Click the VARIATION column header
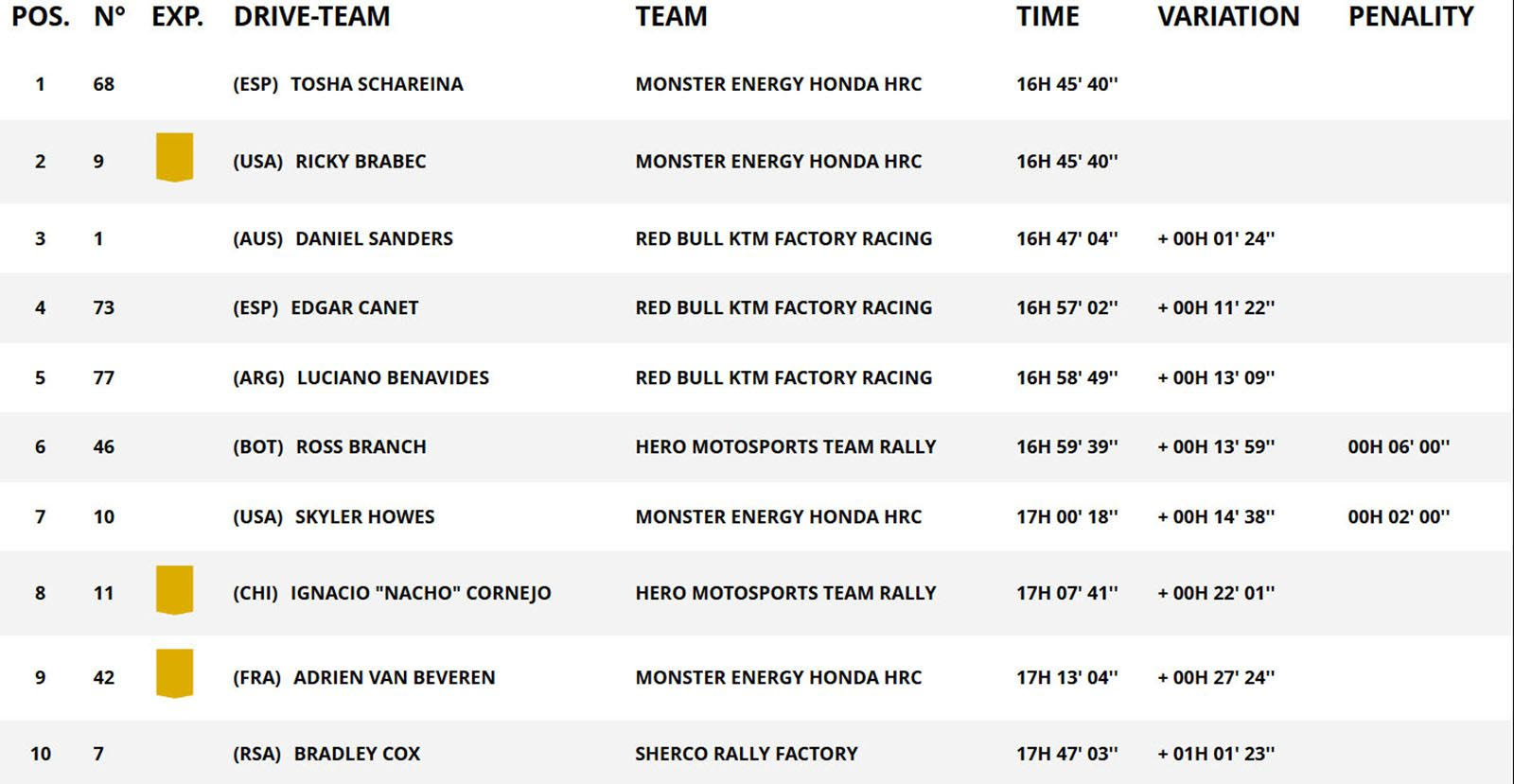 pos(1228,17)
